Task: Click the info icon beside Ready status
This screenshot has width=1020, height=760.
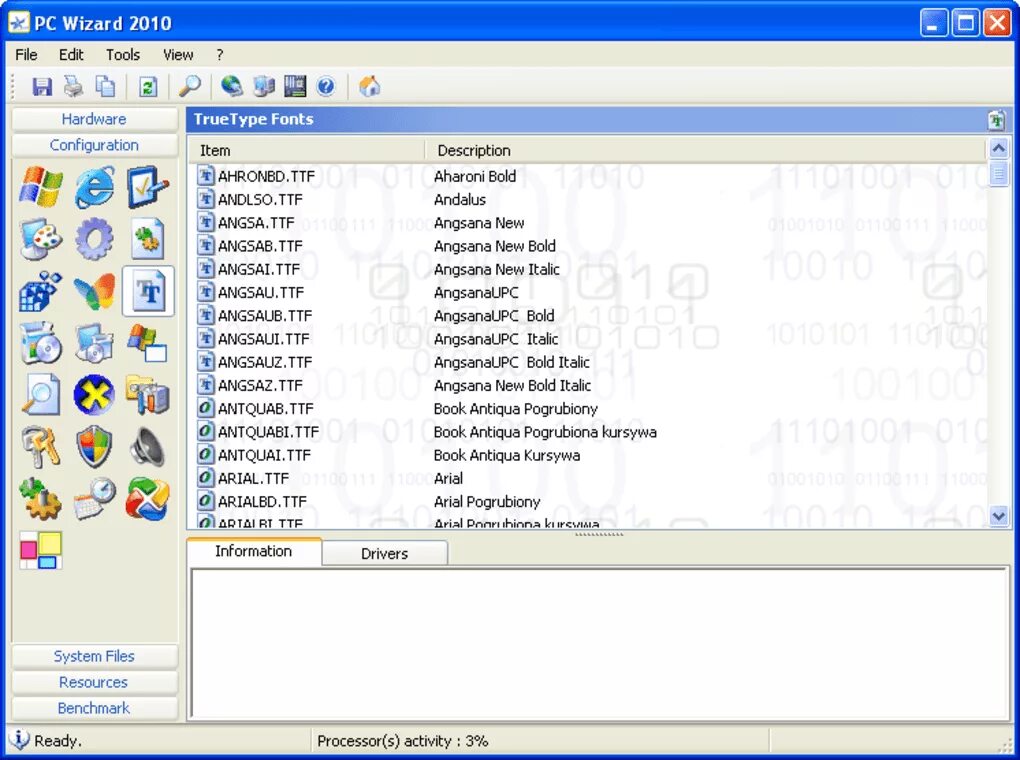Action: 20,739
